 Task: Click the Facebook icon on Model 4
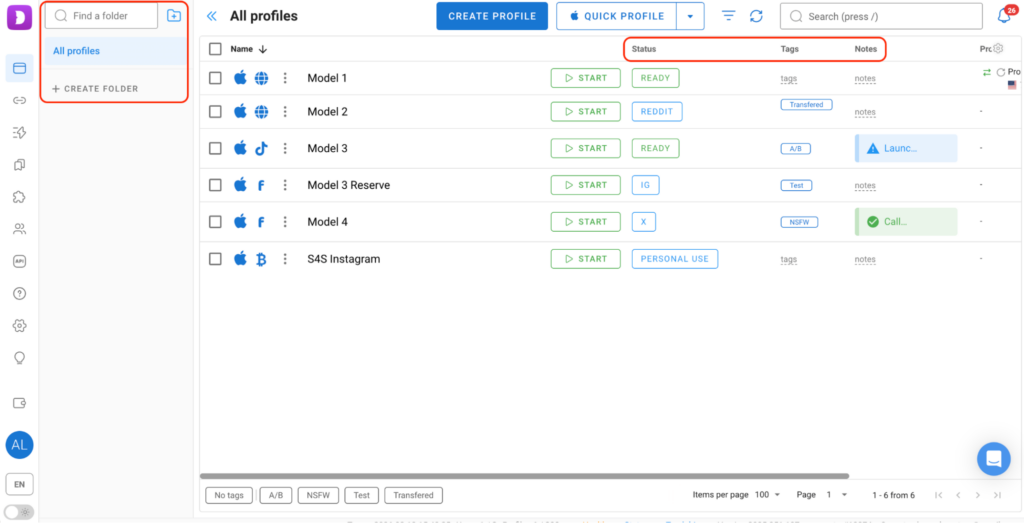[261, 222]
